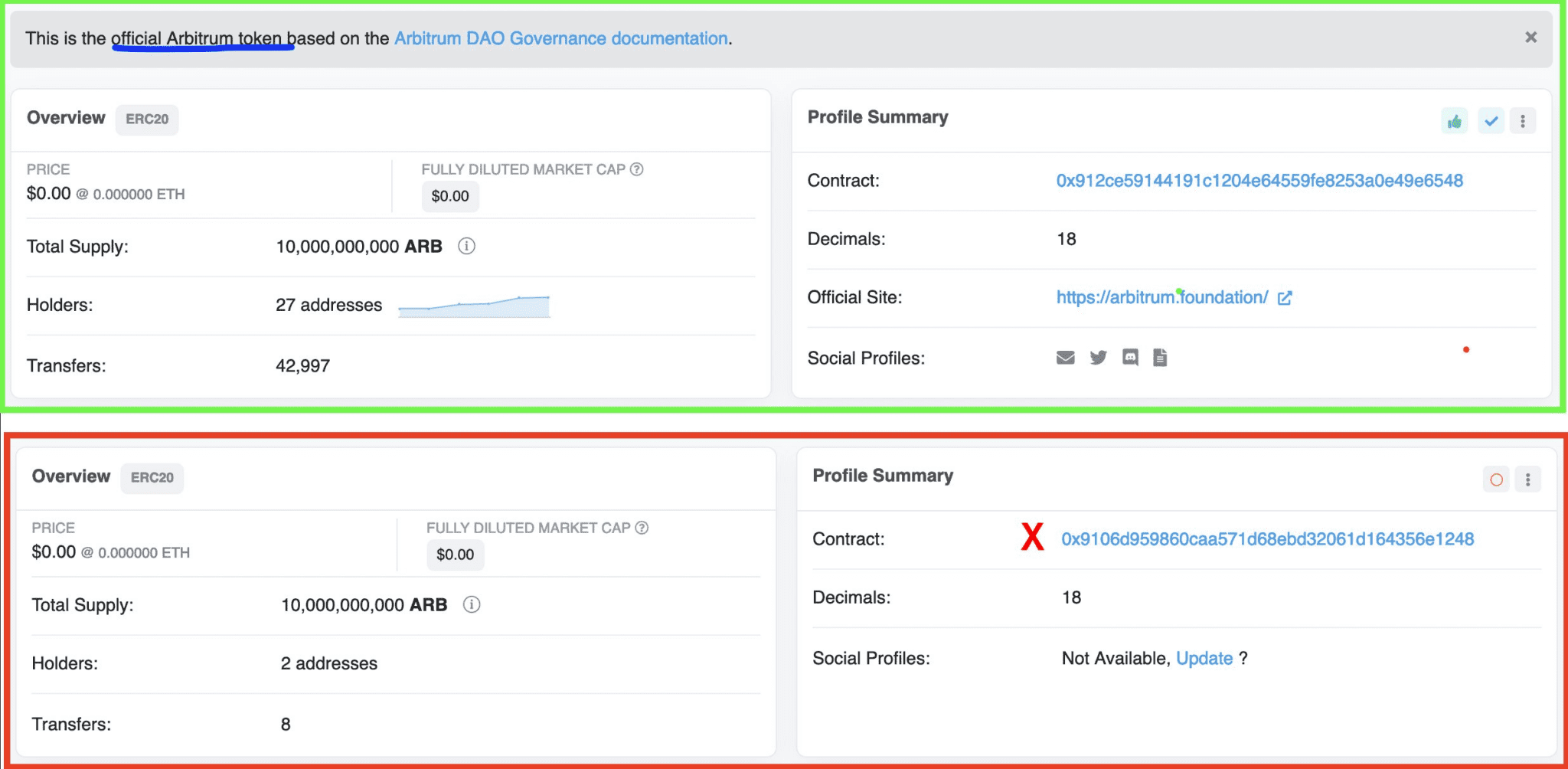Click the $0.00 market cap badge in fake token overview
The image size is (1568, 769).
(456, 555)
